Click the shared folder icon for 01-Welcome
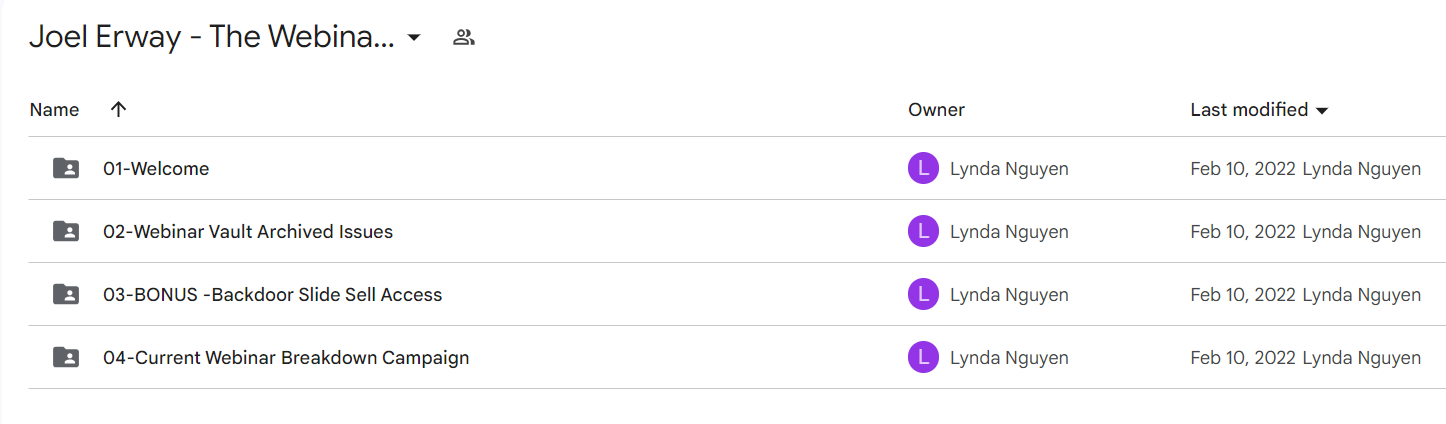This screenshot has height=424, width=1446. click(x=66, y=169)
